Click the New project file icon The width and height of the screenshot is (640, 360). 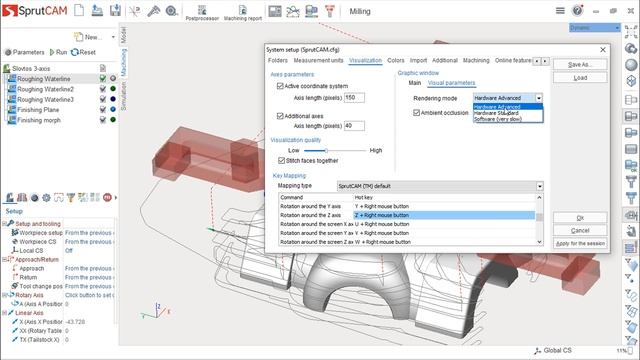pyautogui.click(x=79, y=10)
